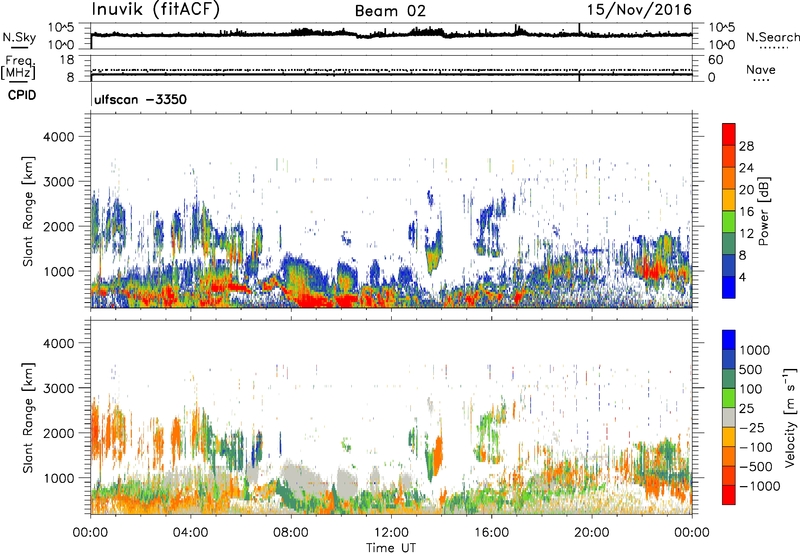Click orange velocity patch near 14:00 UT
The width and height of the screenshot is (800, 554).
click(437, 456)
